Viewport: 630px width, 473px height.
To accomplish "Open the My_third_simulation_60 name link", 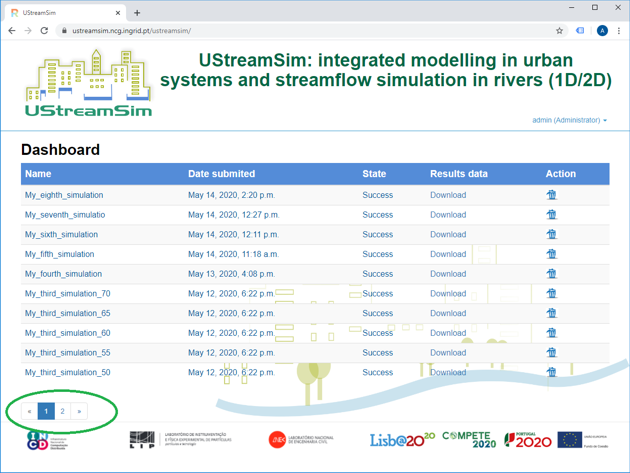I will (x=68, y=333).
